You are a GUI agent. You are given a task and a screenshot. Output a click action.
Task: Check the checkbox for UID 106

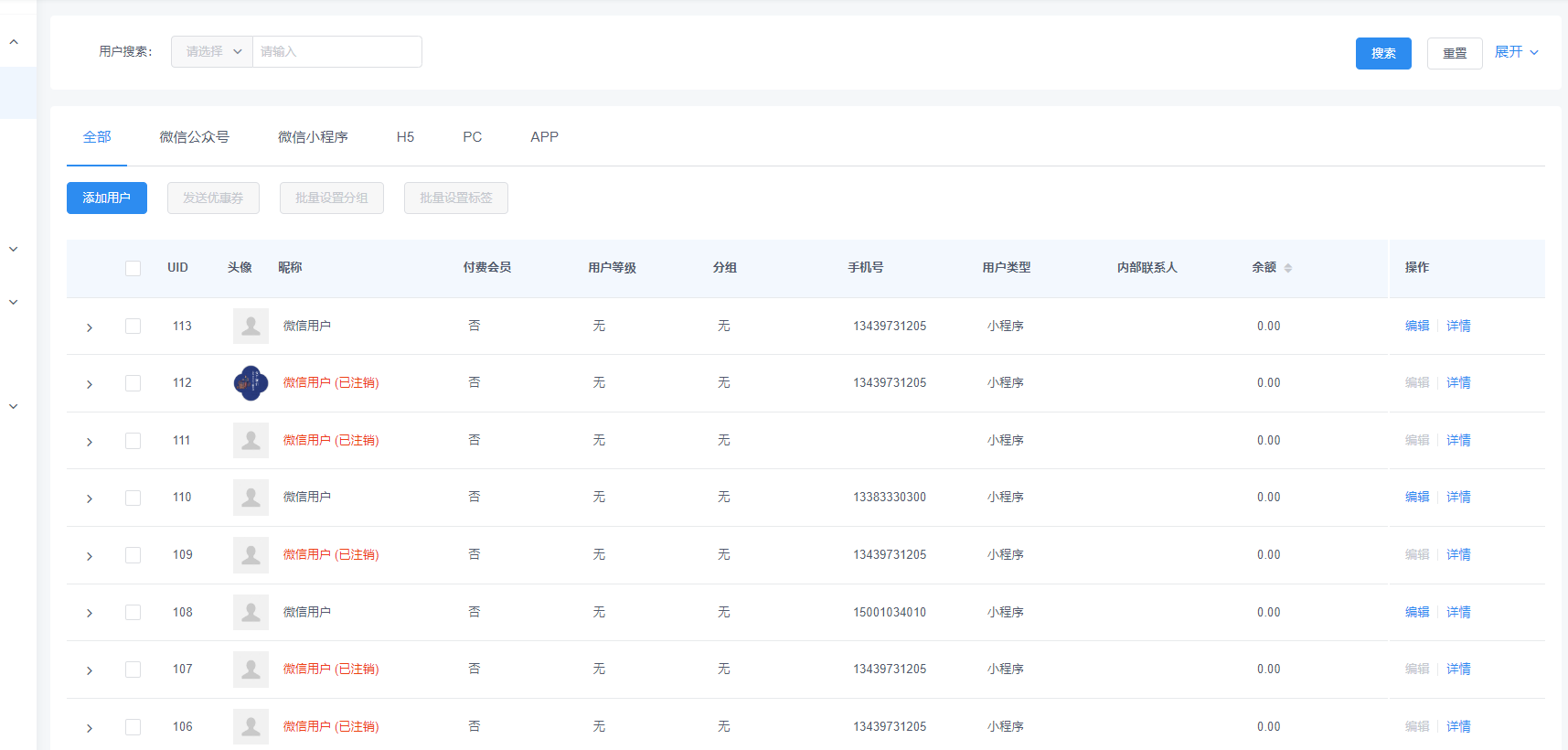coord(133,727)
